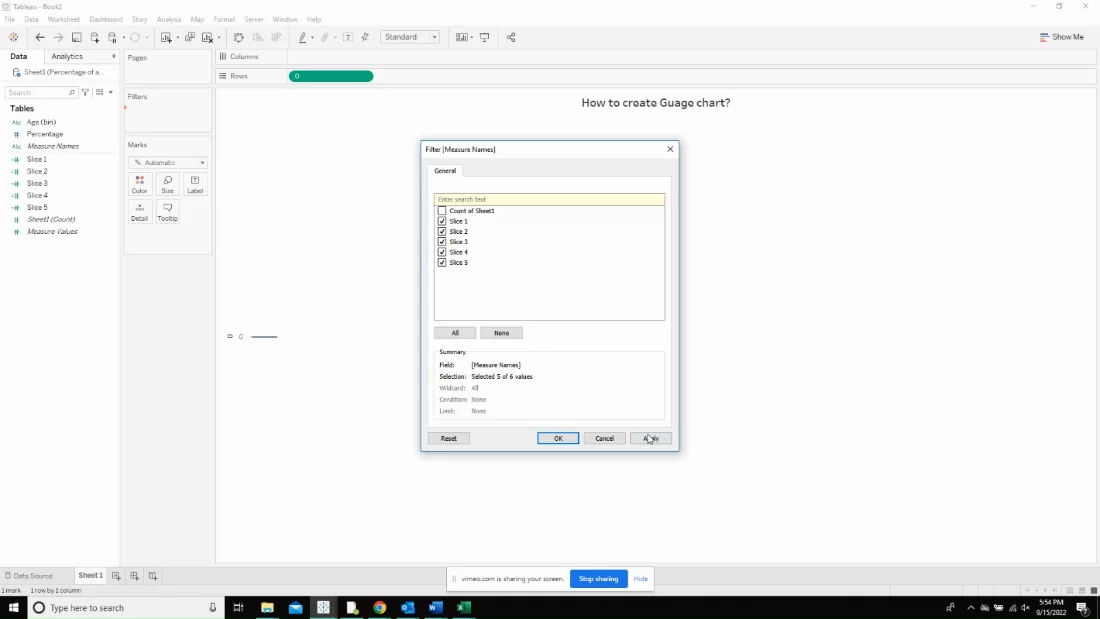The image size is (1100, 619).
Task: Click the All button in Filter dialog
Action: coord(455,333)
